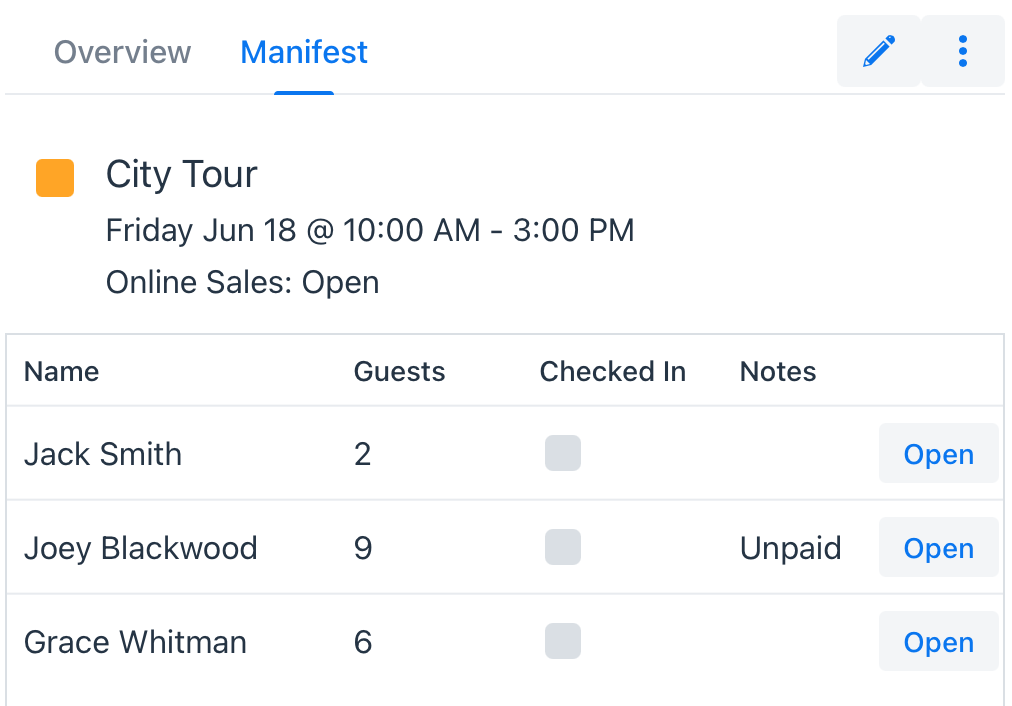
Task: Mark Grace Whitman as checked in
Action: (x=563, y=641)
